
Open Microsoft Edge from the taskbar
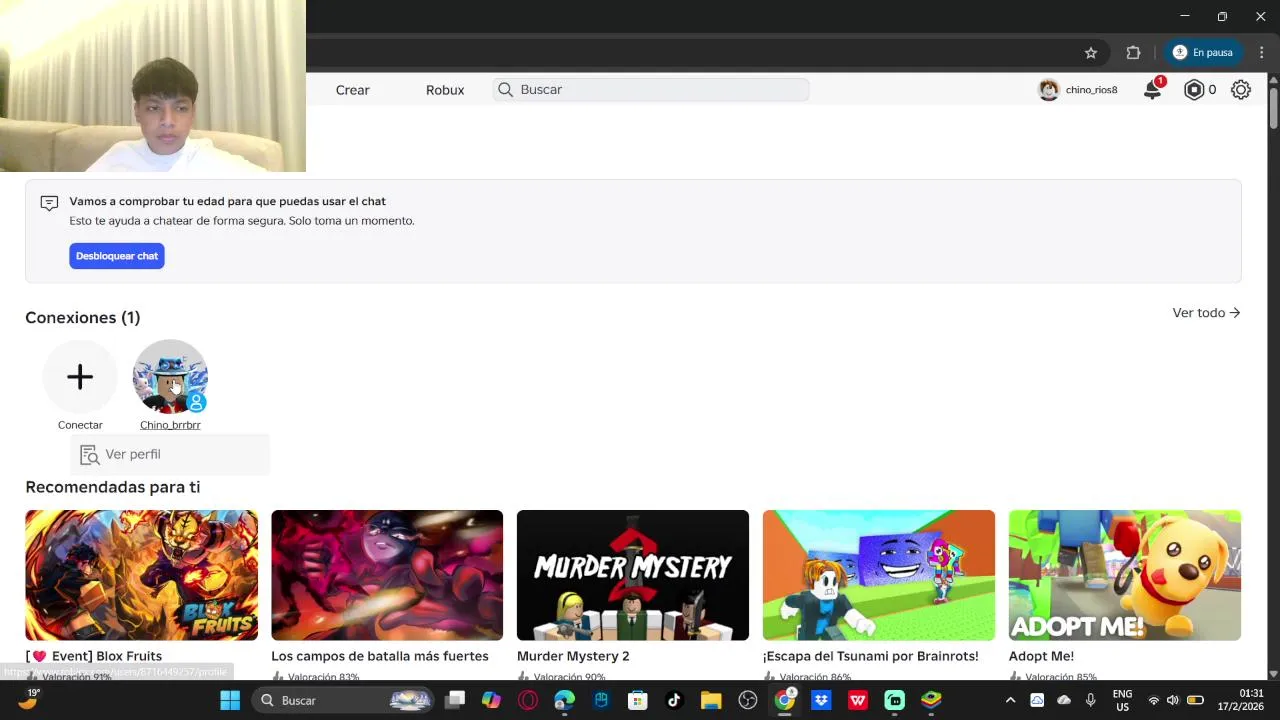pos(565,700)
